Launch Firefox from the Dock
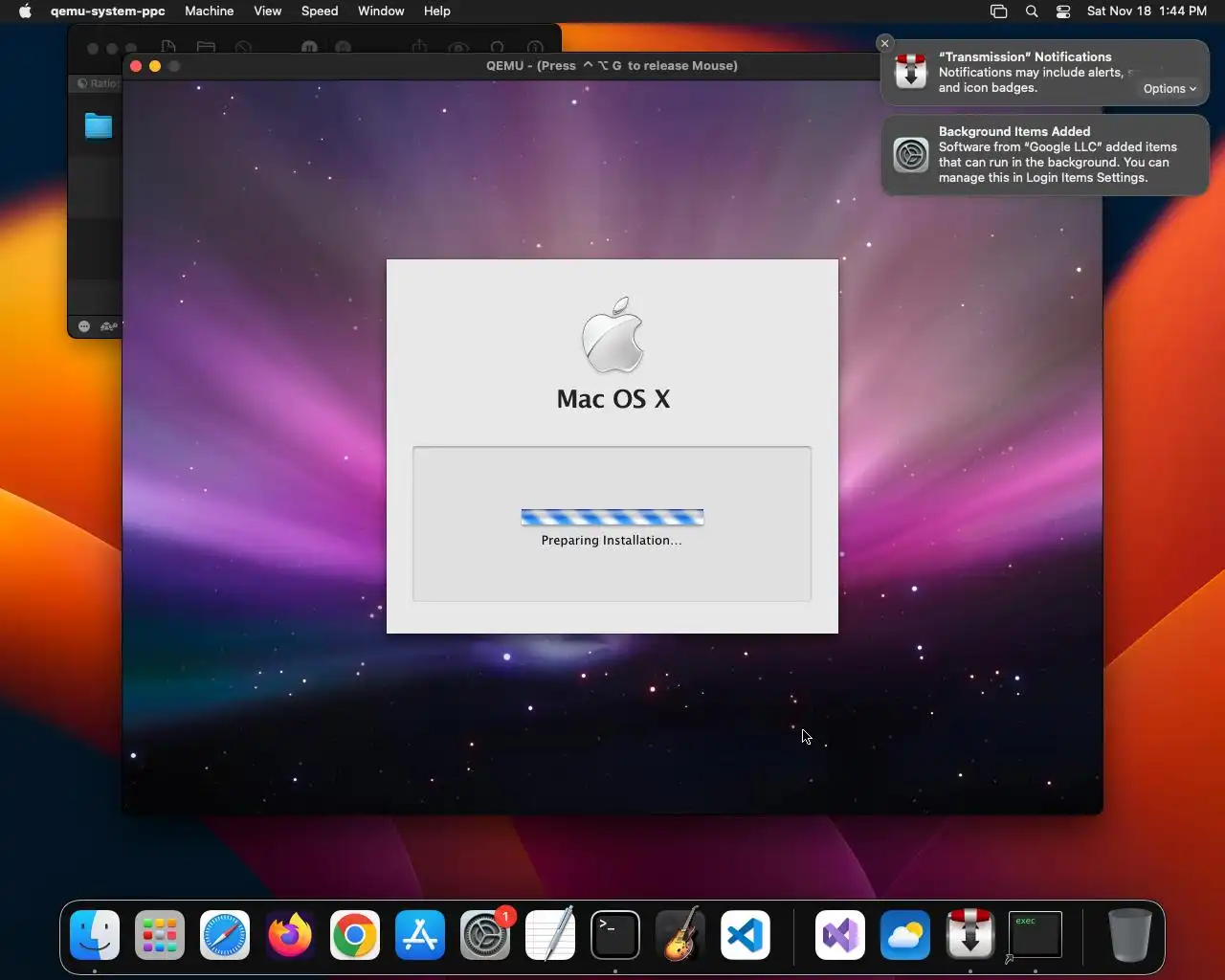 (290, 935)
